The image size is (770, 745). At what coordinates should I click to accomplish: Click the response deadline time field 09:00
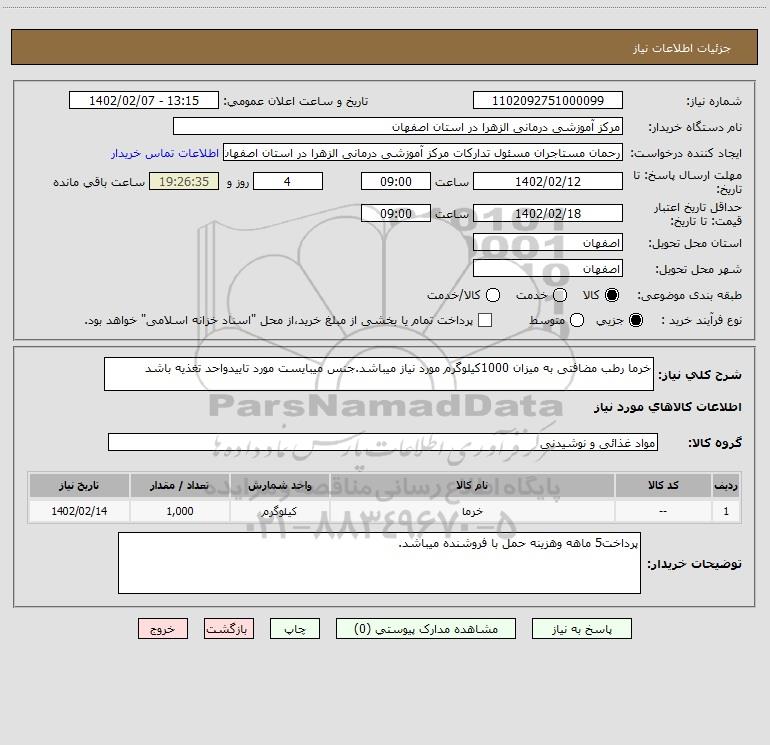click(x=396, y=181)
